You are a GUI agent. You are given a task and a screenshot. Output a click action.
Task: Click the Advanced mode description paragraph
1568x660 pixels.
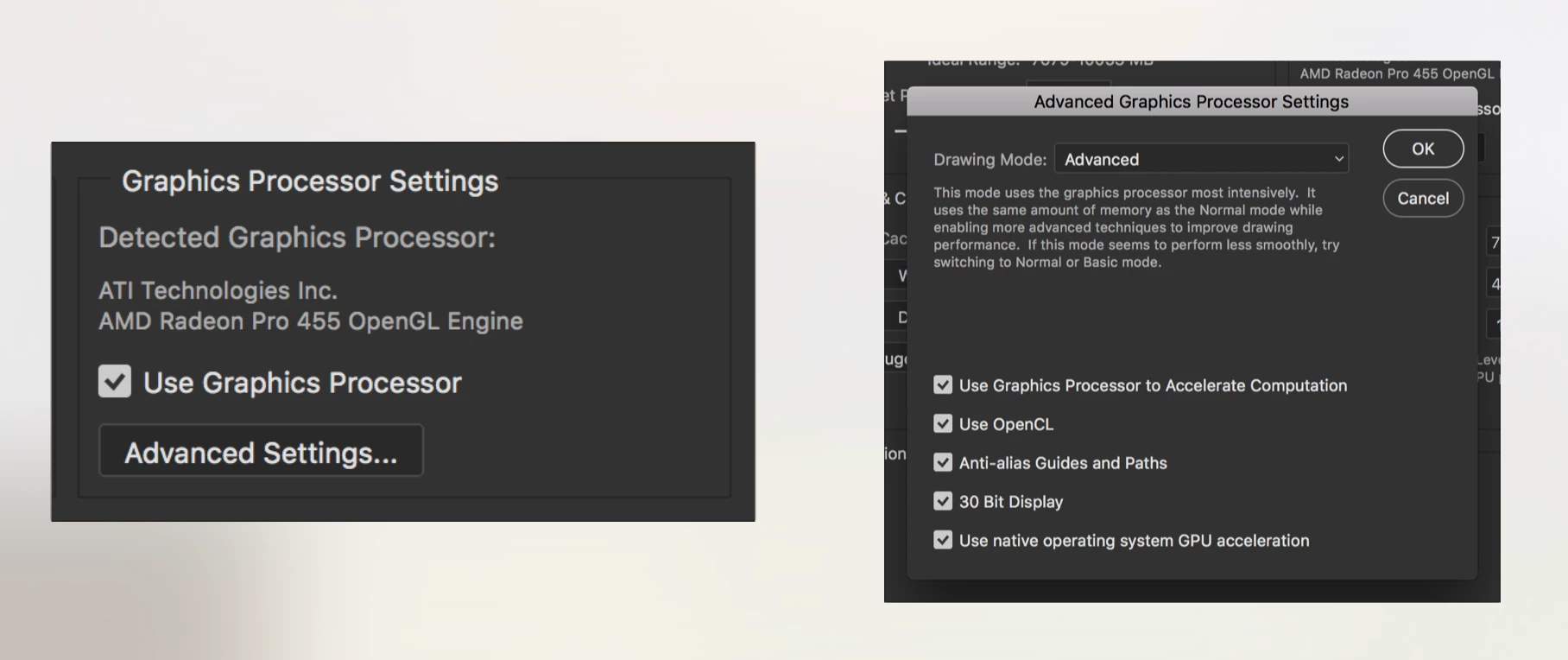[1136, 227]
